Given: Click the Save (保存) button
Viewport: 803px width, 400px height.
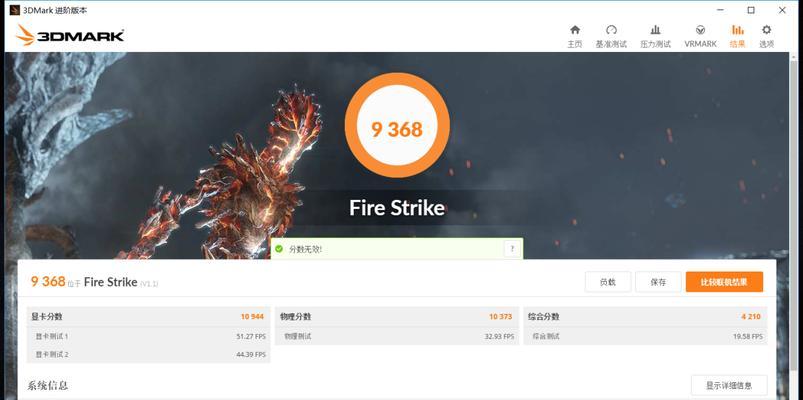Looking at the screenshot, I should coord(658,282).
